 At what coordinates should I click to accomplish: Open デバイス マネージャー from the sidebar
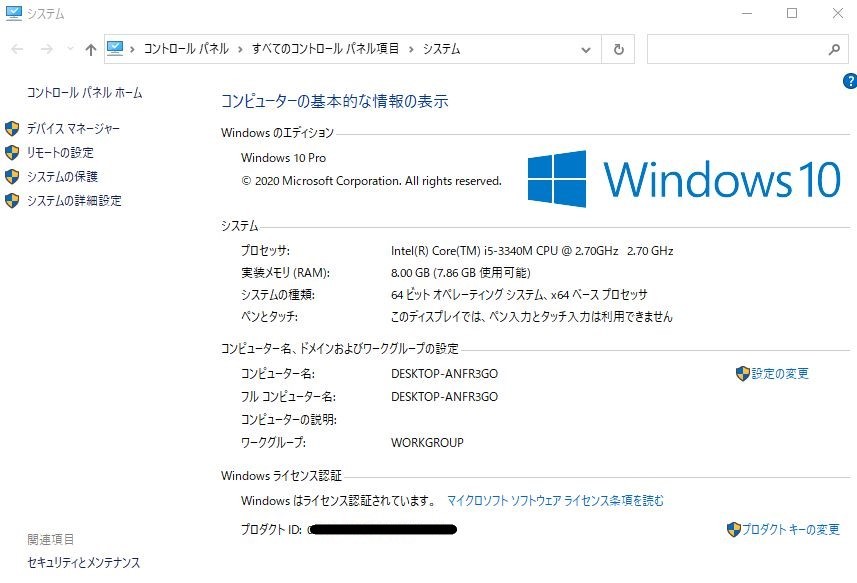point(74,128)
